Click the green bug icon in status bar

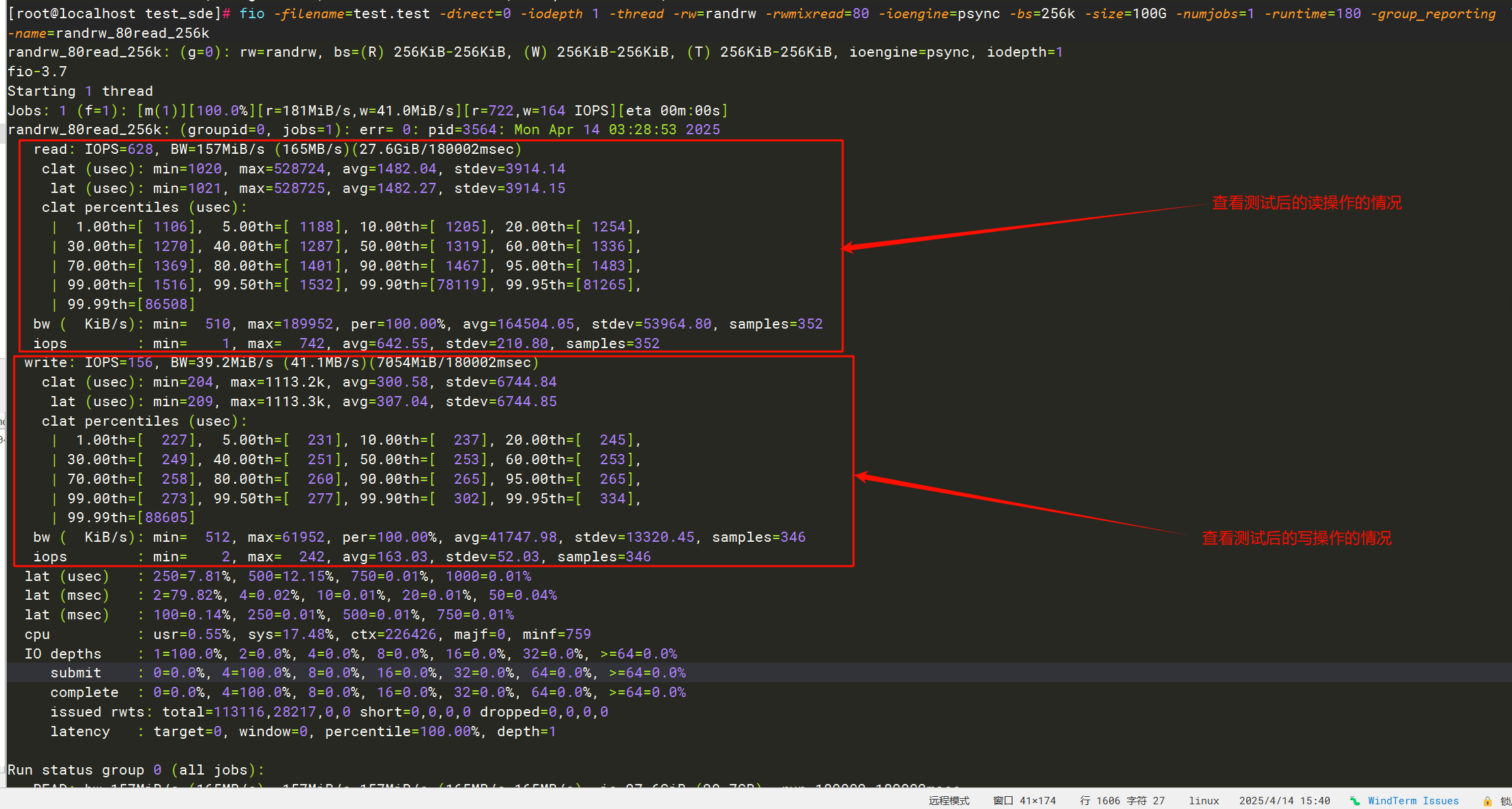[1355, 801]
